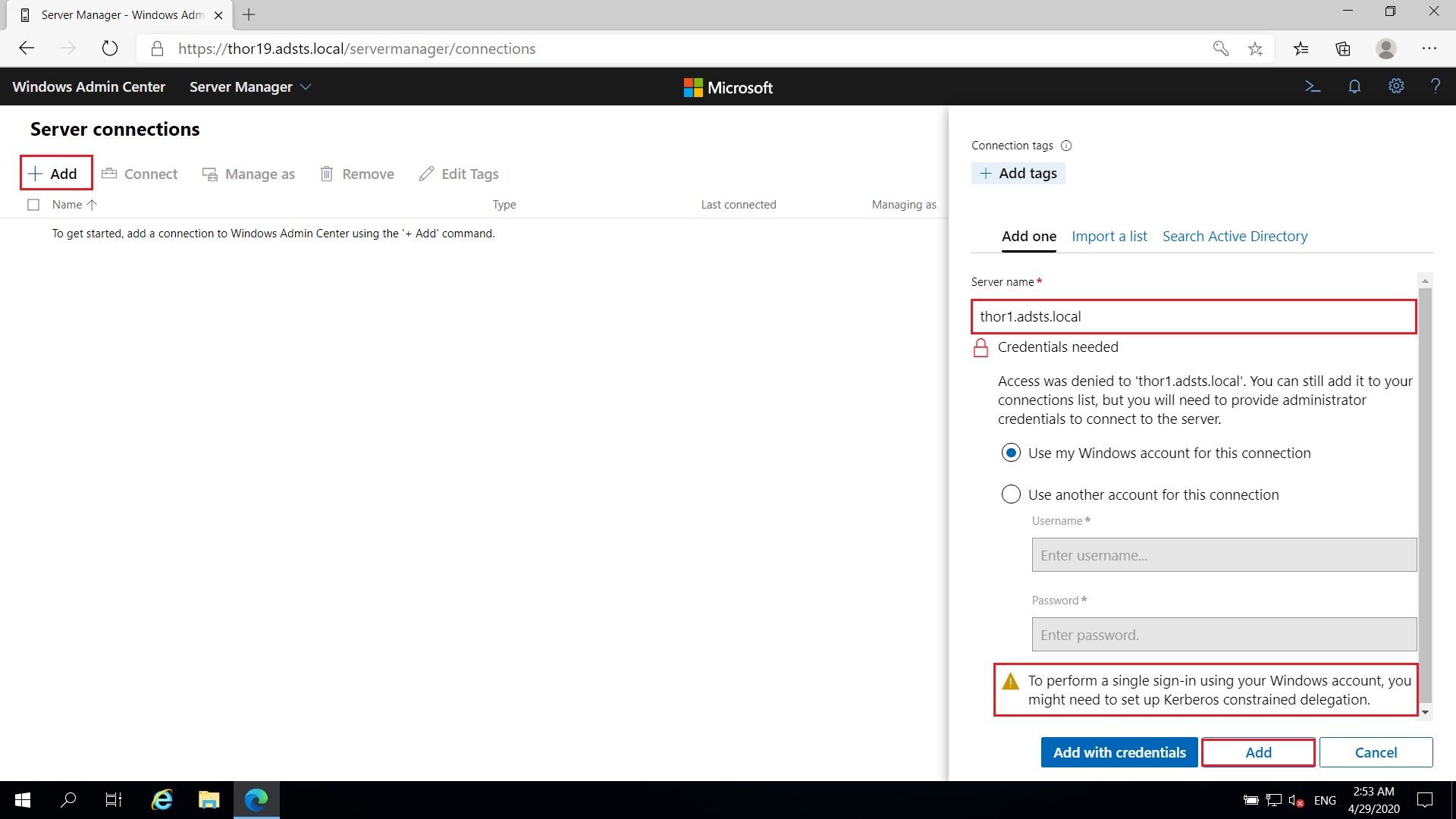
Task: Click the Manage as toolbar command
Action: coord(248,174)
